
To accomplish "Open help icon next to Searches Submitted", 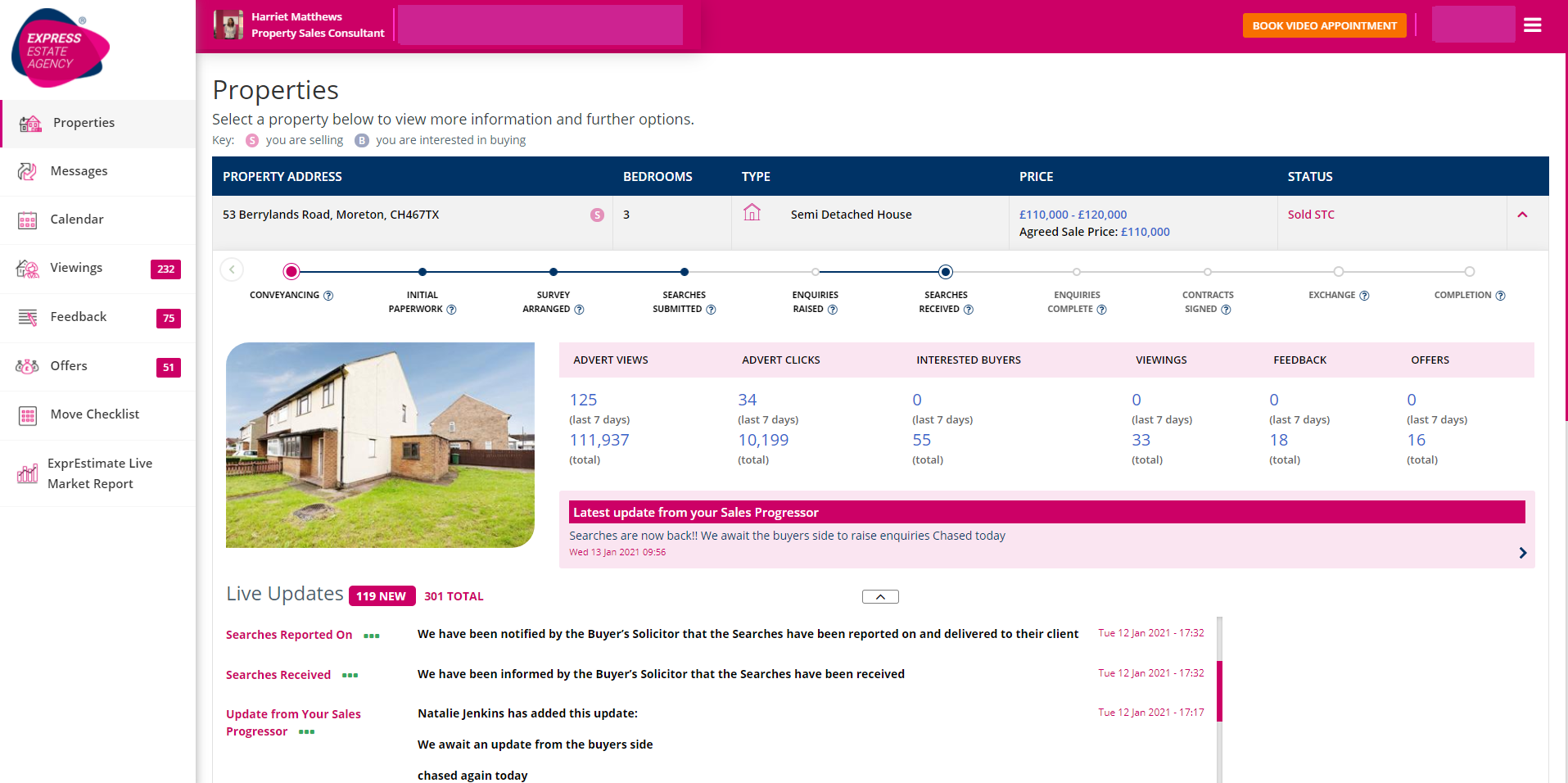I will coord(711,310).
